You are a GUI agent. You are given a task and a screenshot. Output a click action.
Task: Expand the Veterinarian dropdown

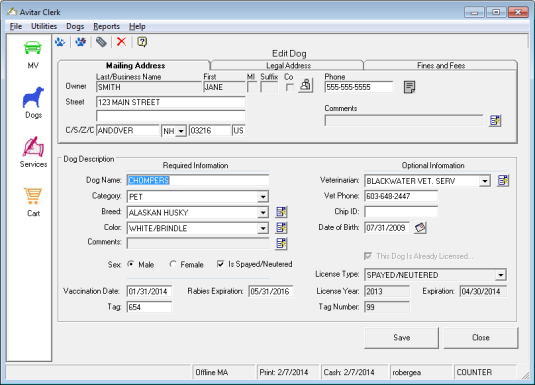[x=485, y=181]
